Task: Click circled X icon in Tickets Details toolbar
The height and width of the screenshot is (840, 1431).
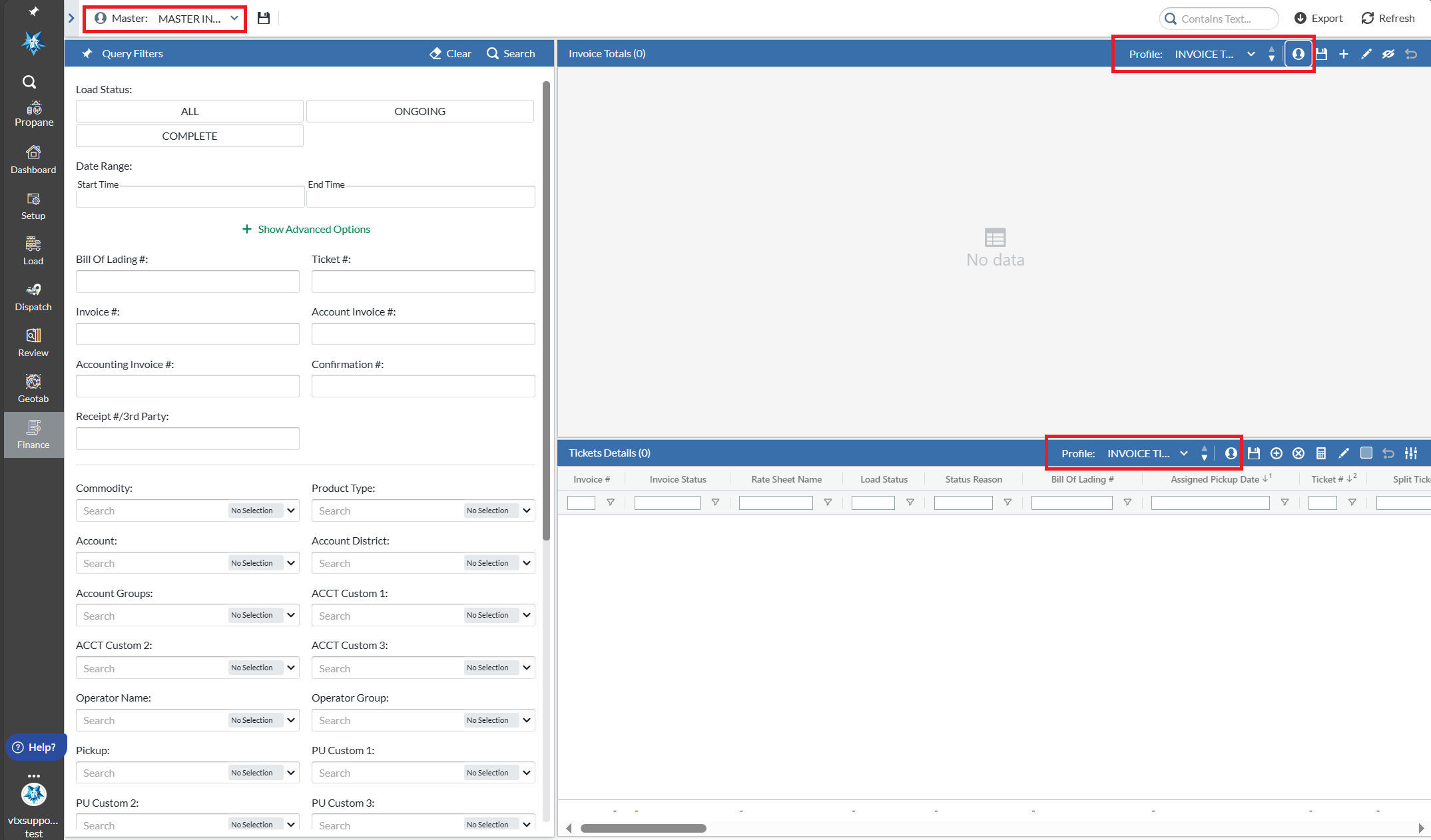Action: [x=1298, y=453]
